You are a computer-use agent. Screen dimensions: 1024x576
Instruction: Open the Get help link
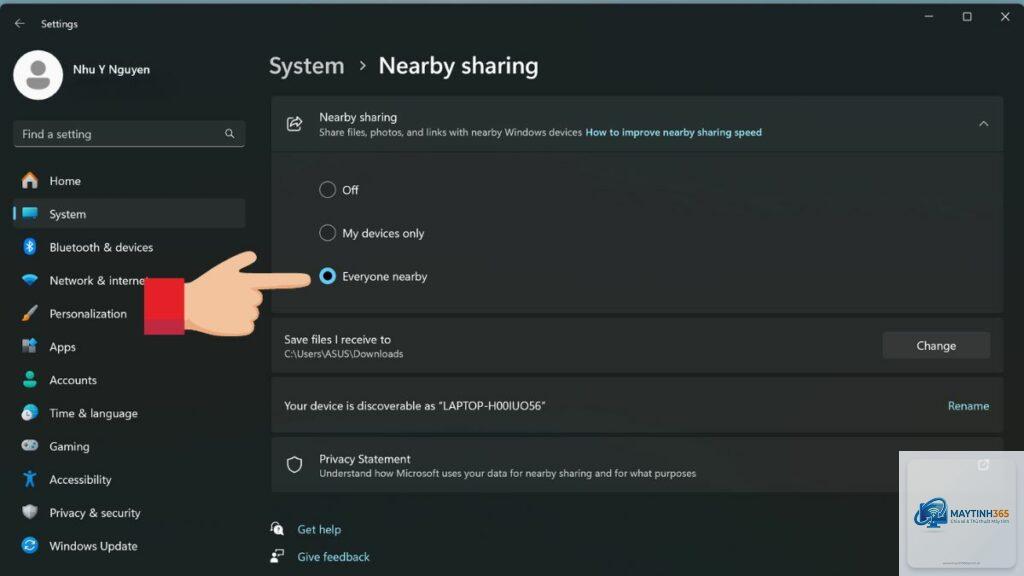[319, 529]
